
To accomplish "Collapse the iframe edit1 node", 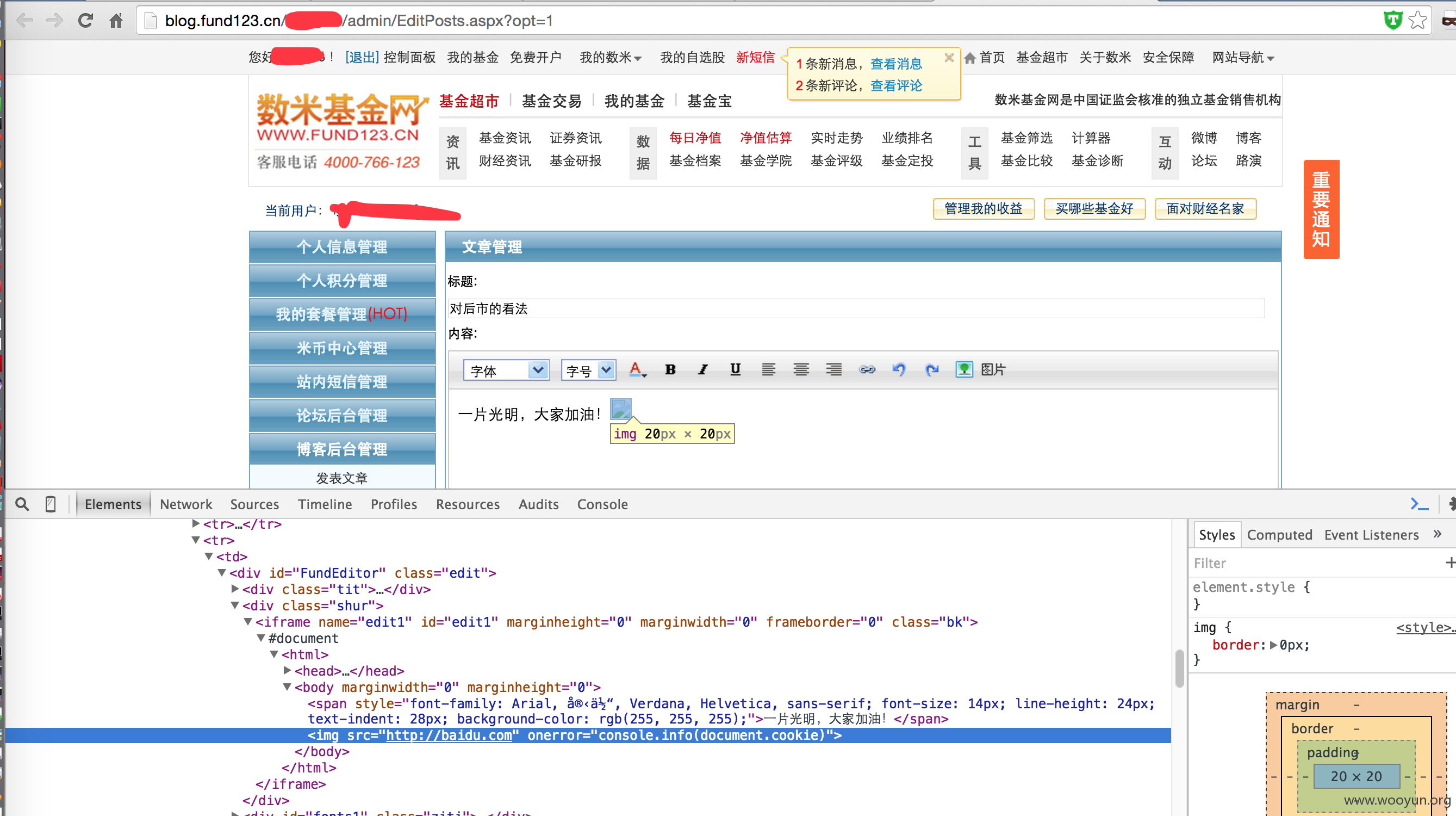I will click(247, 621).
